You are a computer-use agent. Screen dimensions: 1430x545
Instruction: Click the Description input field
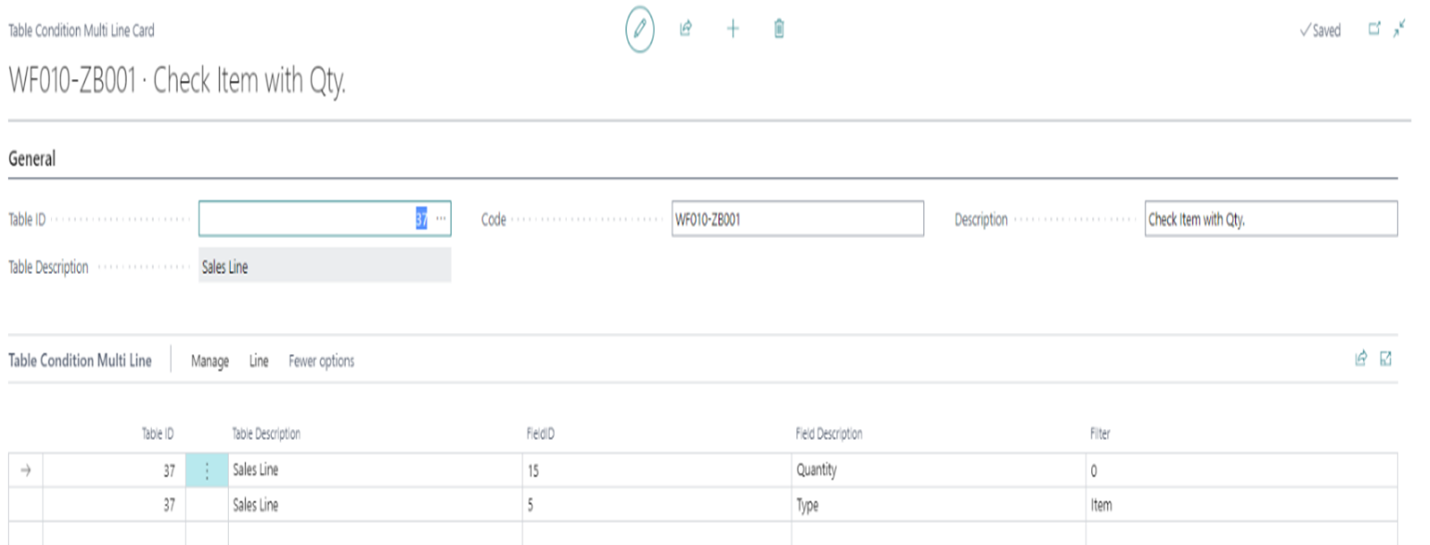[1270, 219]
